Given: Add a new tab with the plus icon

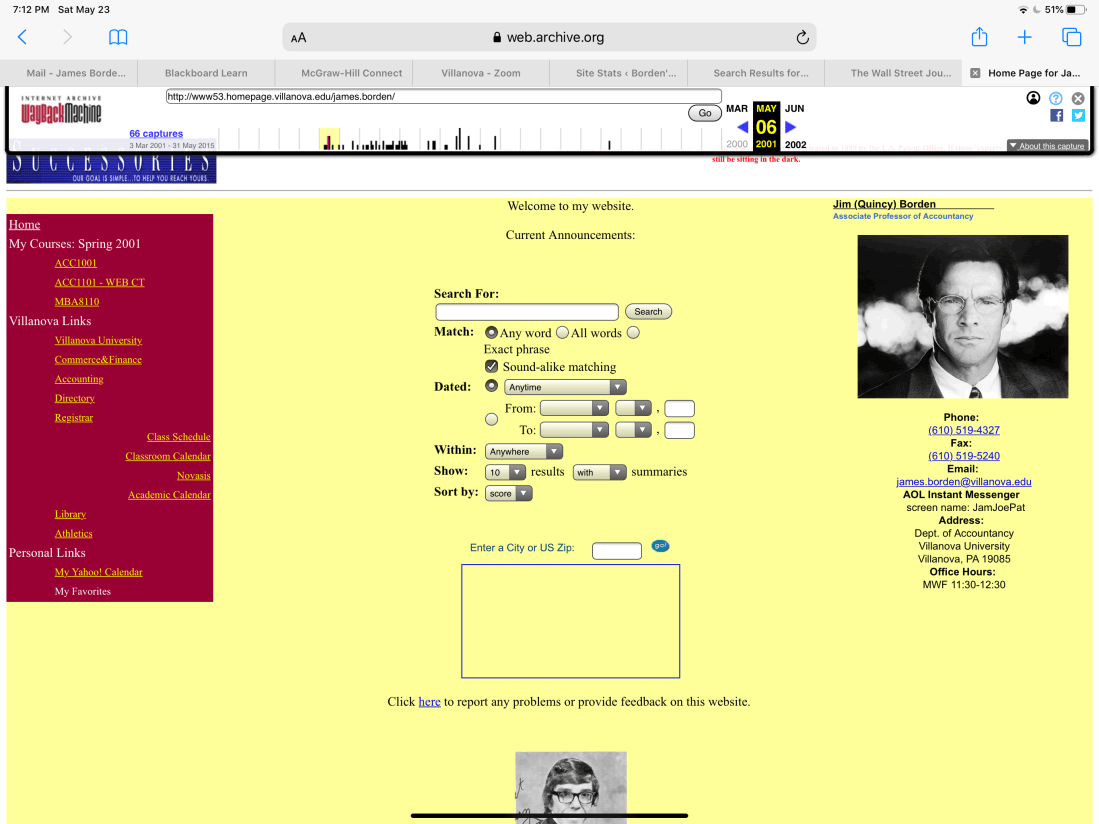Looking at the screenshot, I should coord(1025,37).
